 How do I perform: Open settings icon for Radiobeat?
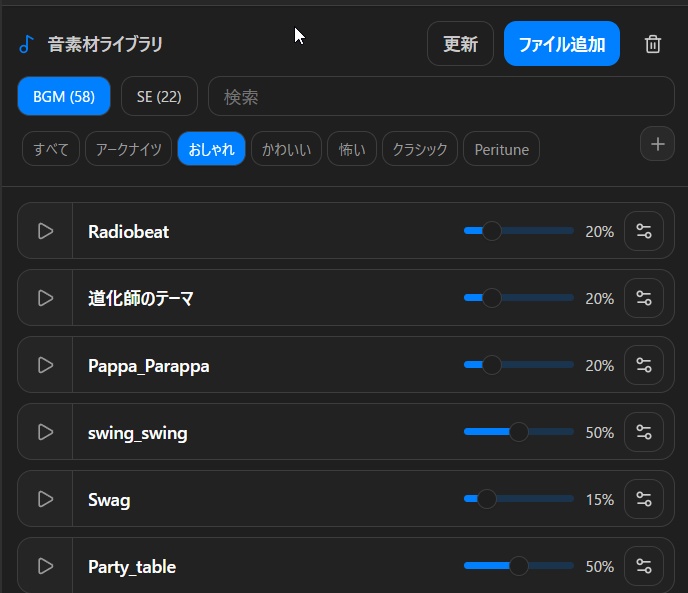coord(643,231)
